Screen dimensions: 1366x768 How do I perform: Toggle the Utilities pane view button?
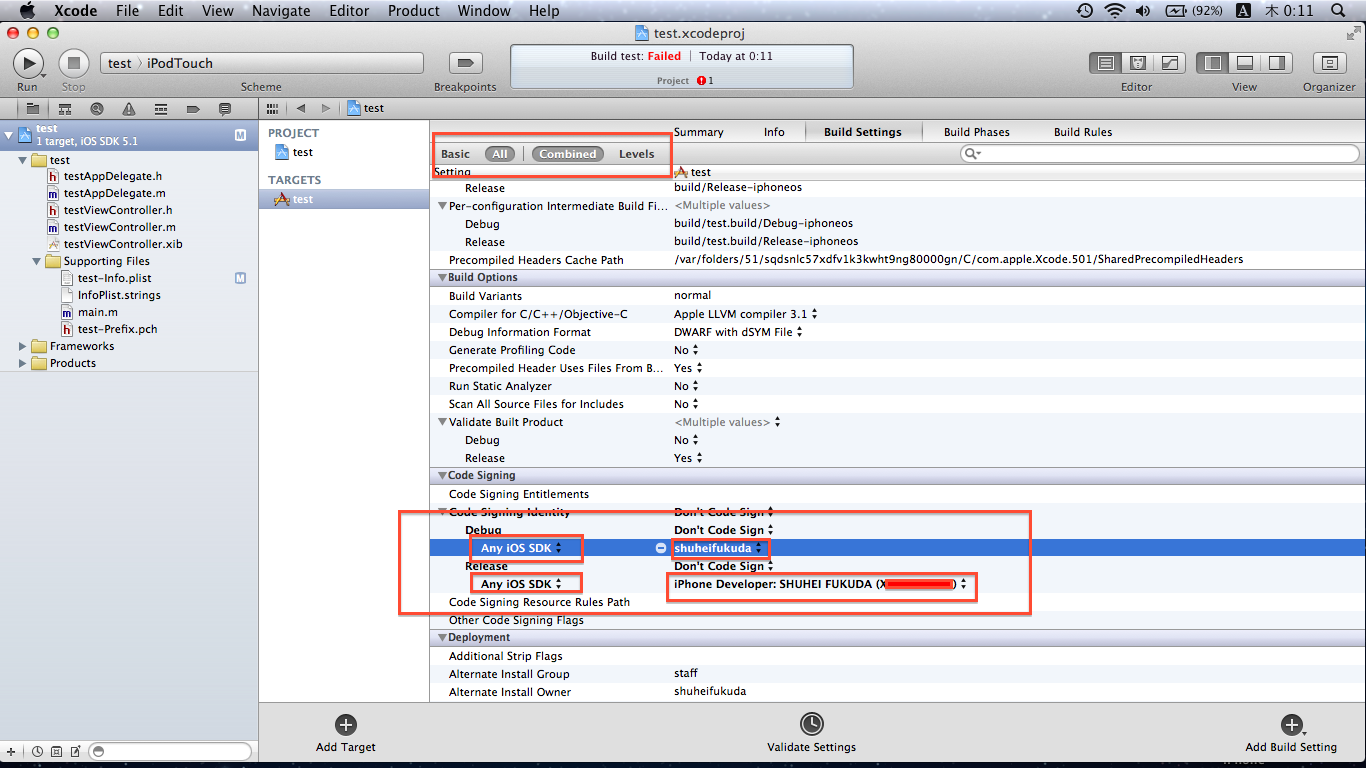click(1277, 63)
